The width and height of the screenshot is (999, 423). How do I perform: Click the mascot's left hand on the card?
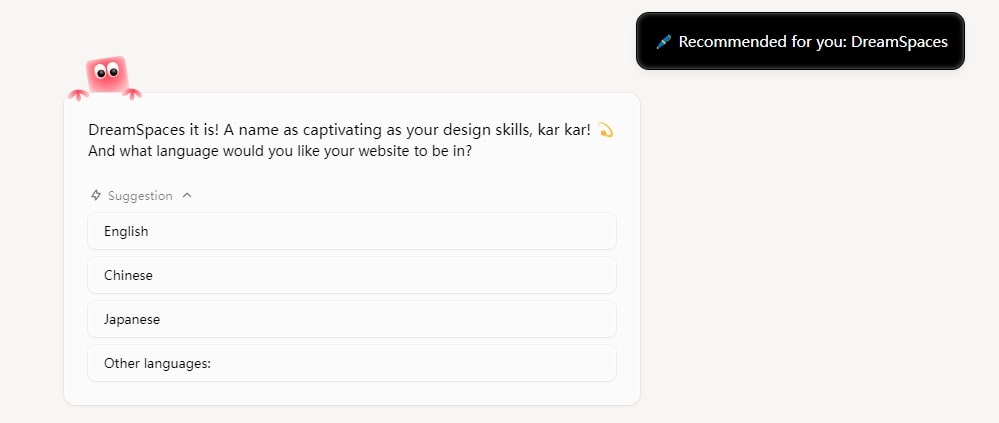point(77,95)
